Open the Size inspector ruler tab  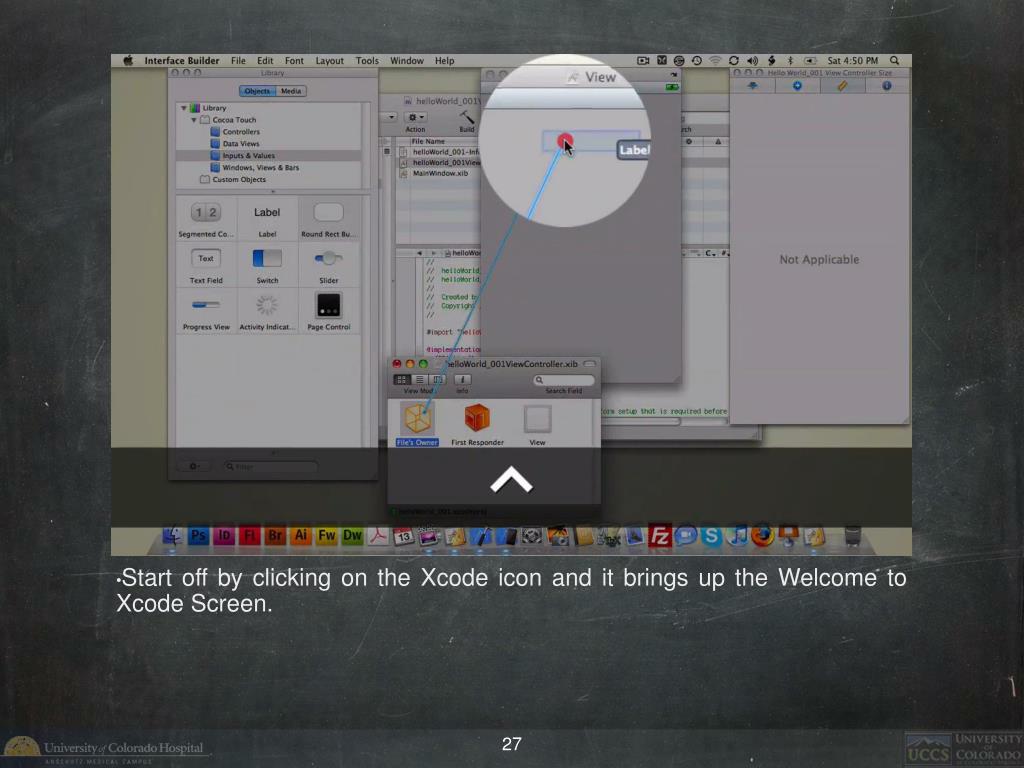[842, 86]
